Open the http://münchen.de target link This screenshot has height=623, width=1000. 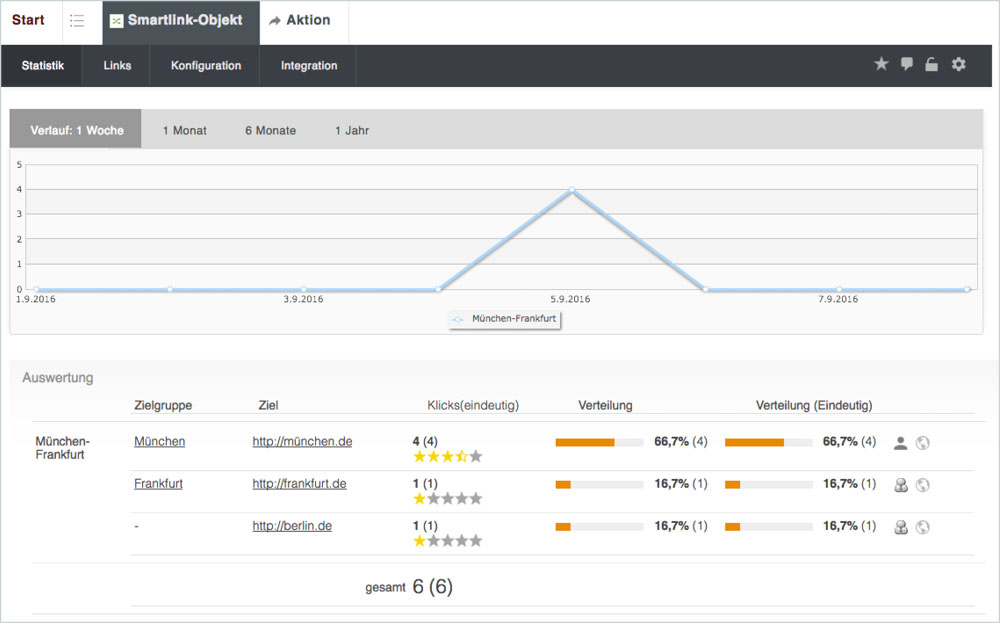click(x=302, y=441)
